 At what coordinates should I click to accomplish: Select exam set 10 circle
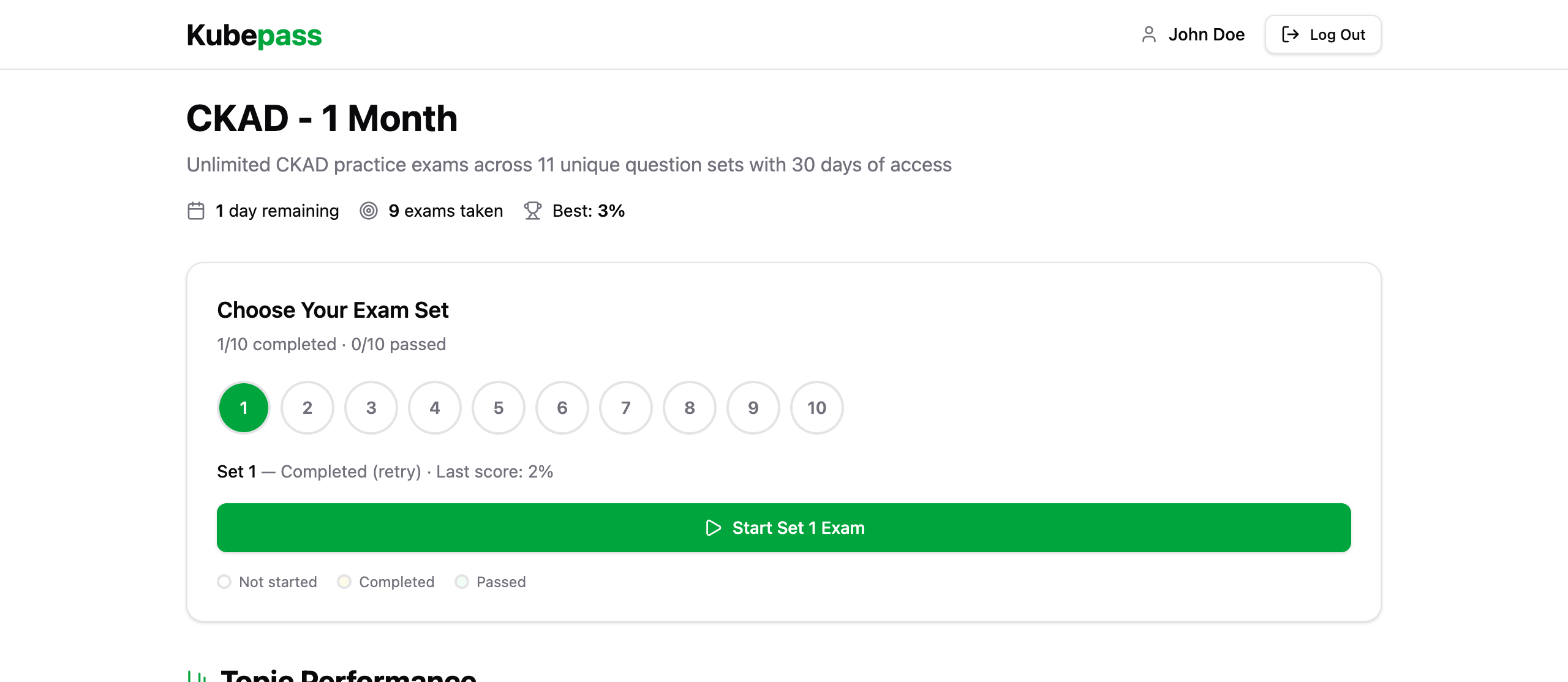(817, 408)
